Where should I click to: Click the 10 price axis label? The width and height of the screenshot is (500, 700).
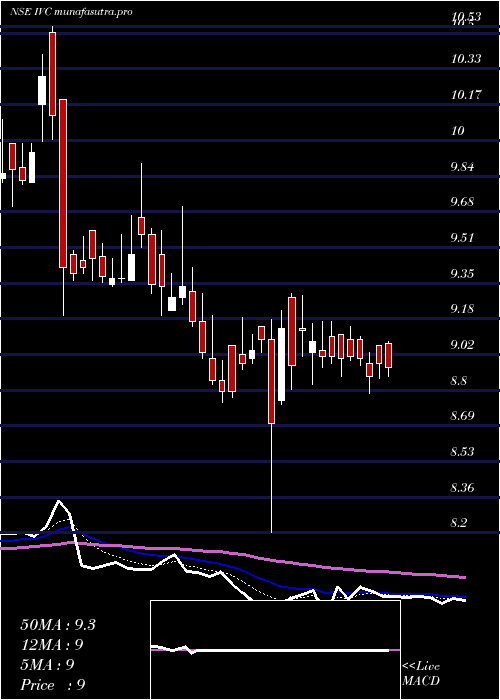pyautogui.click(x=458, y=130)
